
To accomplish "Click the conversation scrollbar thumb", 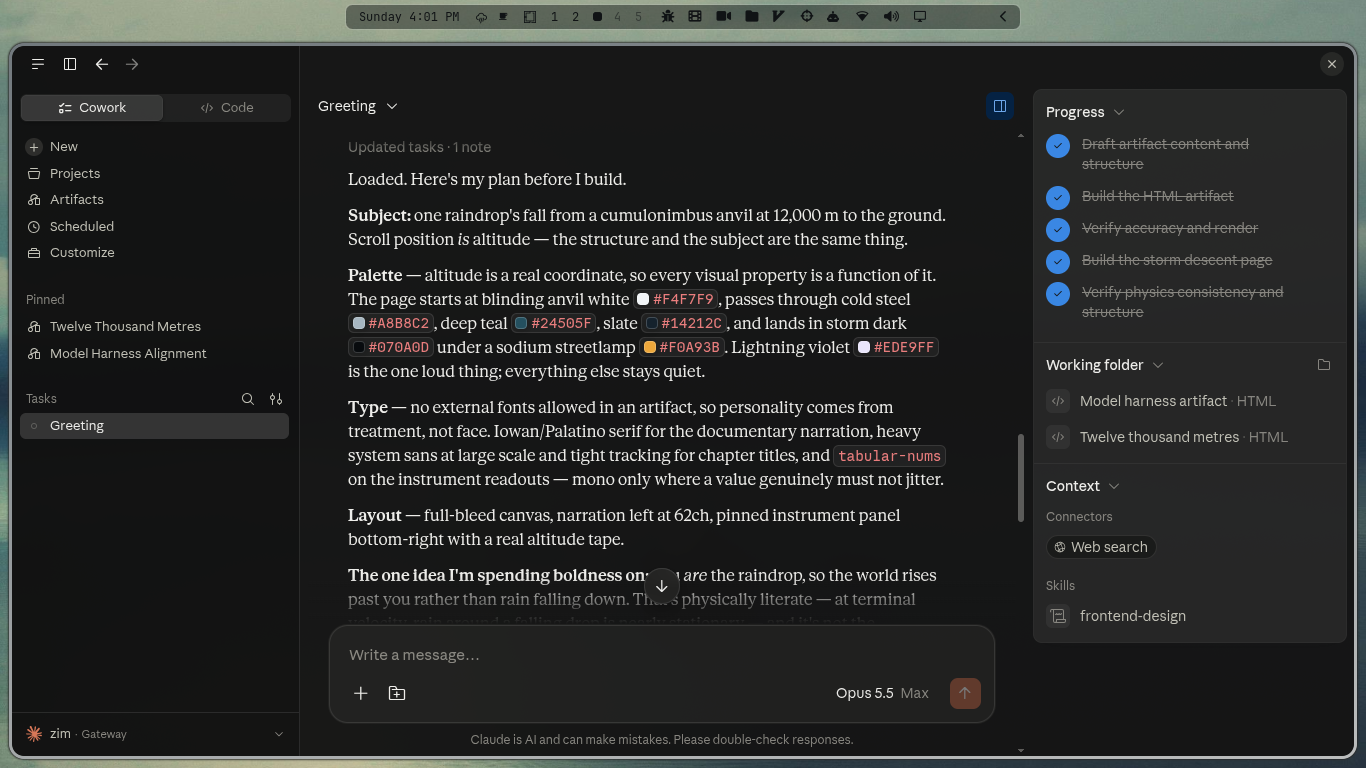I will pos(1020,478).
